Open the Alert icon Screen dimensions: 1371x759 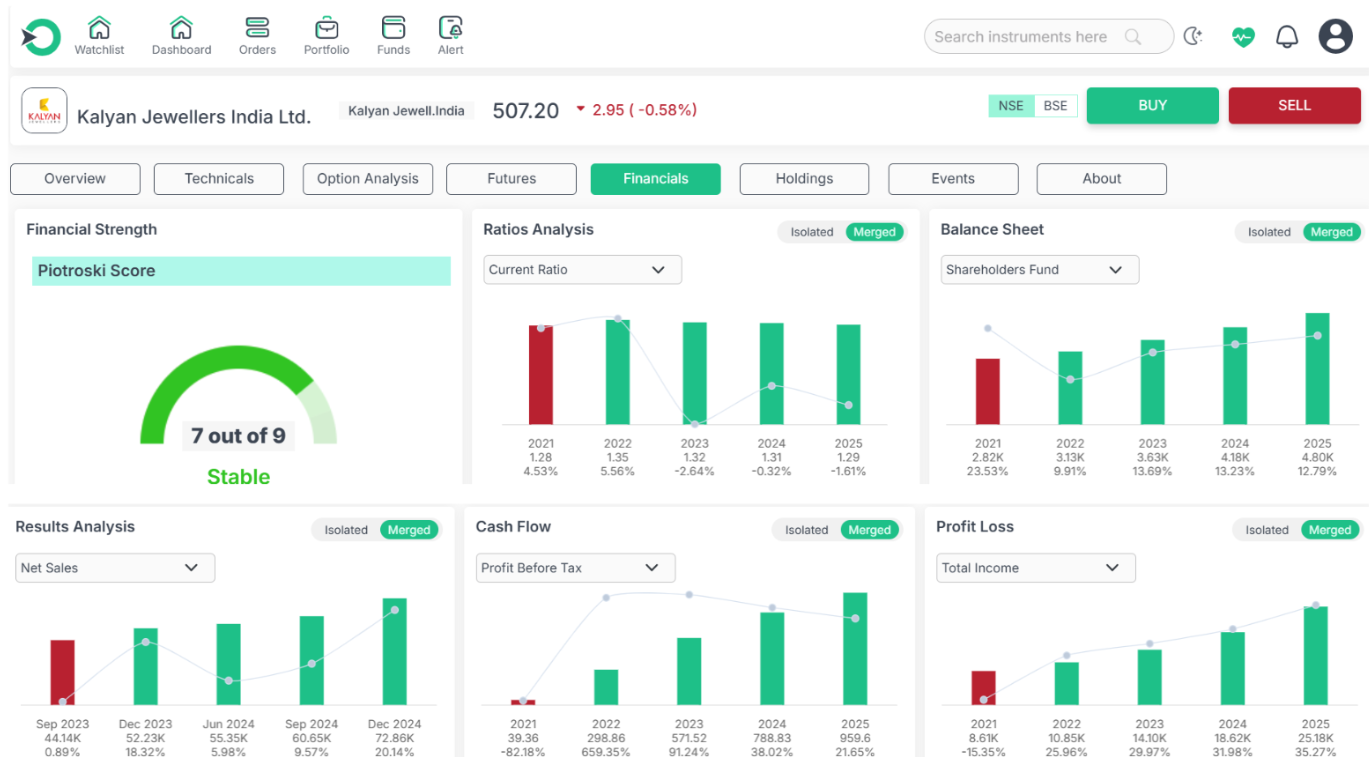tap(450, 28)
